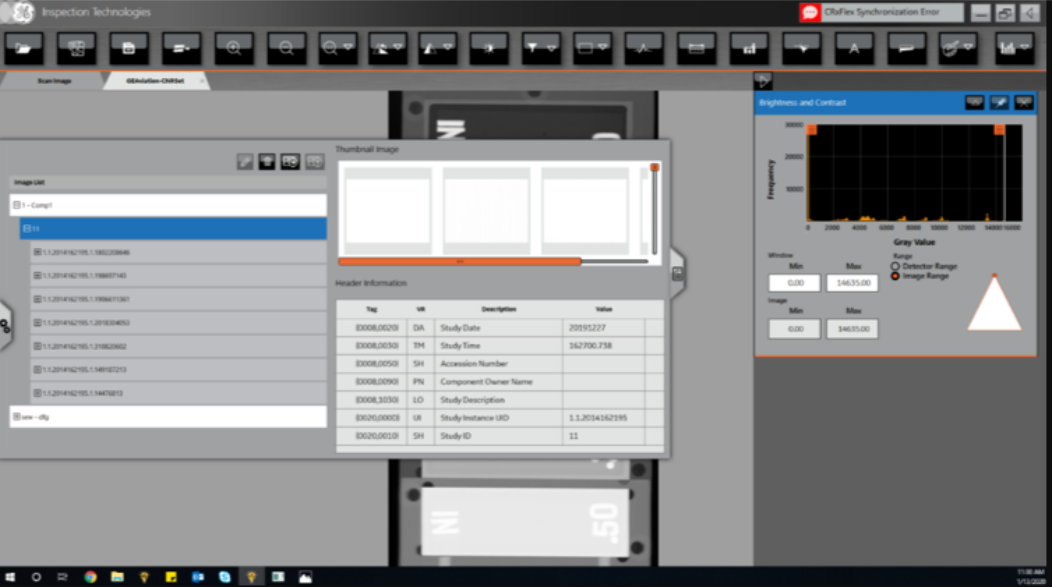Select the Detector Range radio button
Image resolution: width=1052 pixels, height=587 pixels.
(895, 267)
